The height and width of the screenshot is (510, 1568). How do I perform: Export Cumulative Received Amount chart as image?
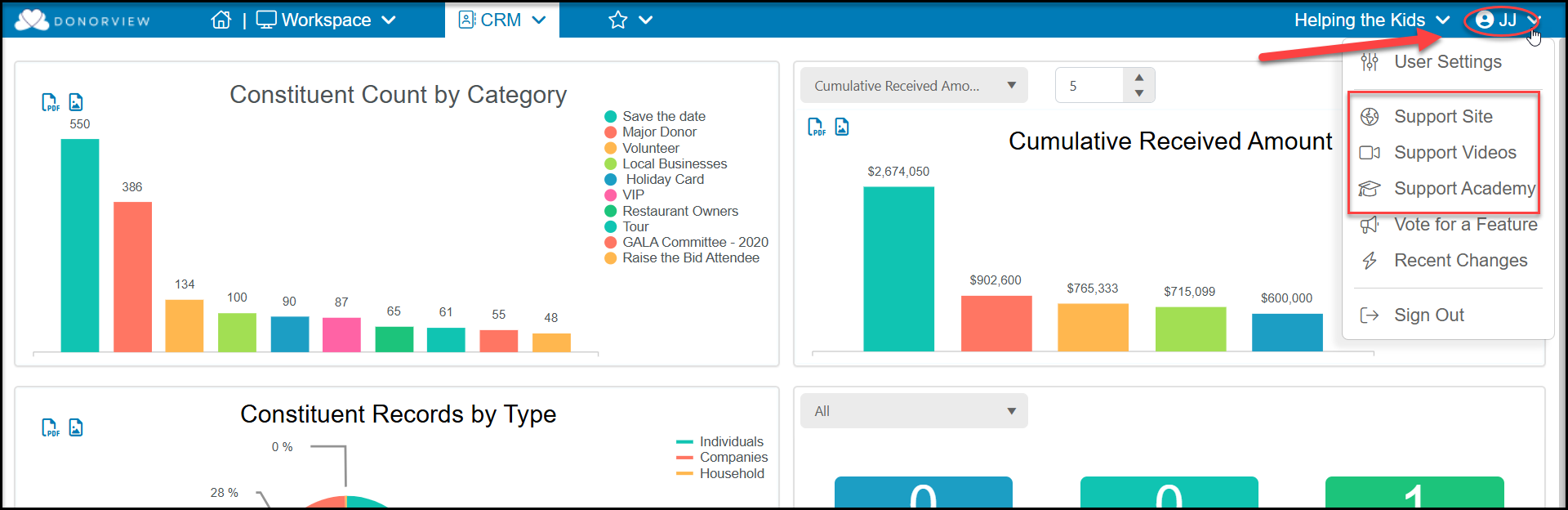842,127
